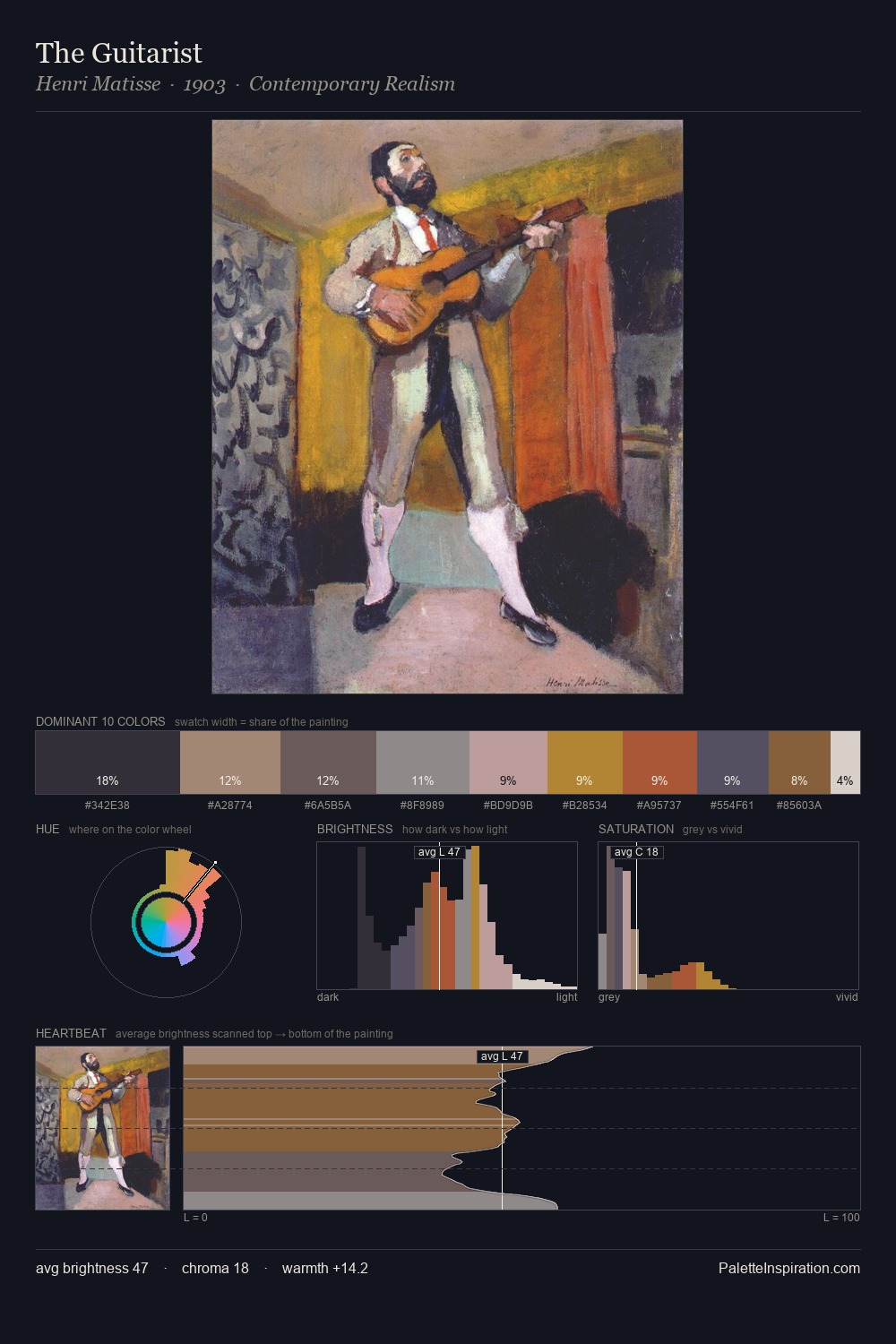
Task: Pick the #A95737 rust swatch
Action: tap(659, 762)
